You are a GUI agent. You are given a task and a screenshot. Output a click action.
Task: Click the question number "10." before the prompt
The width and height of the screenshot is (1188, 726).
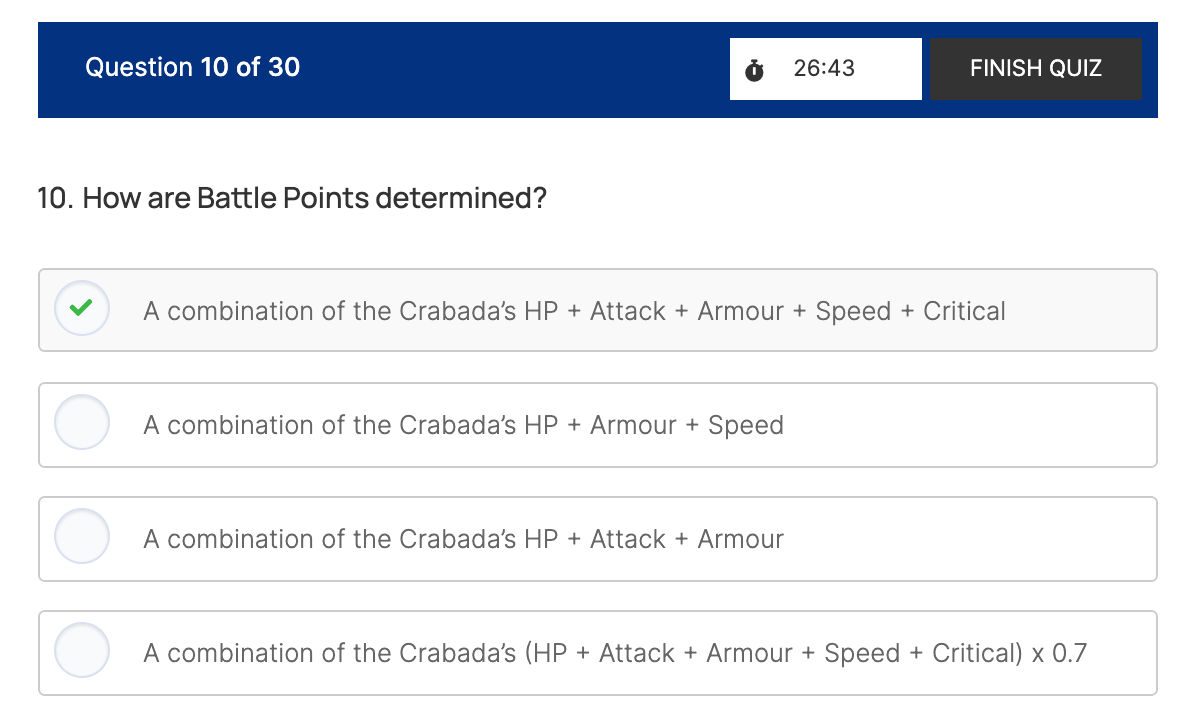tap(56, 198)
